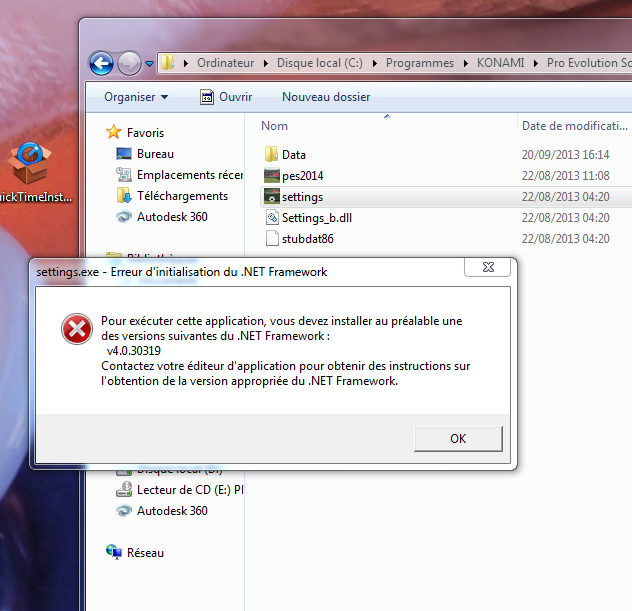Open Autodesk 360 below Lecteur de CD
Viewport: 632px width, 611px height.
[x=172, y=511]
